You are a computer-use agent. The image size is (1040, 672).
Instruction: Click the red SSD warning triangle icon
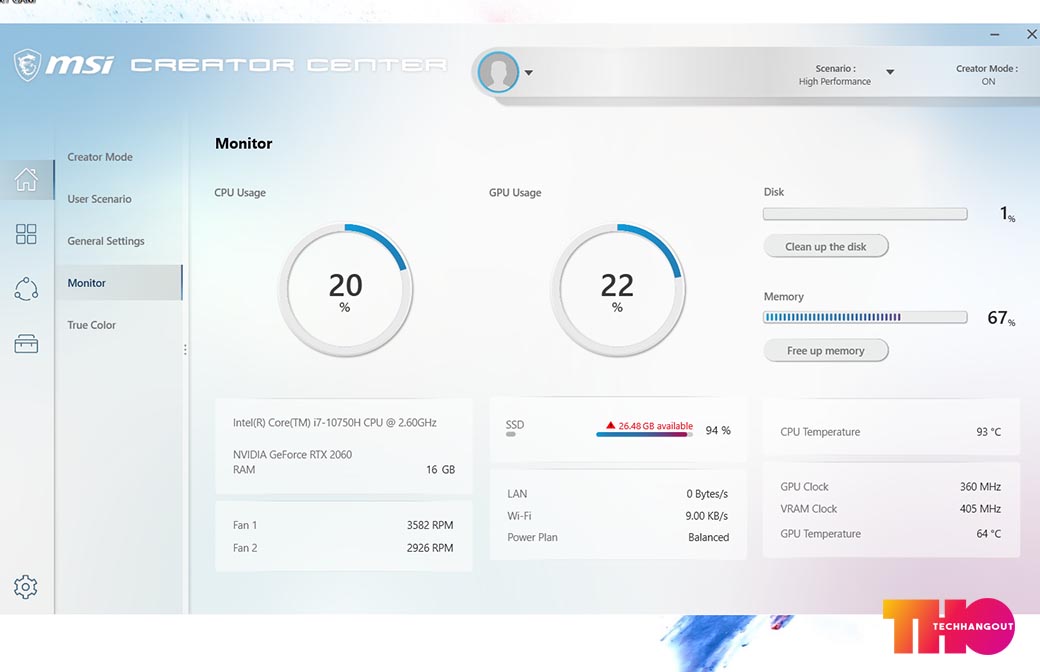tap(610, 425)
